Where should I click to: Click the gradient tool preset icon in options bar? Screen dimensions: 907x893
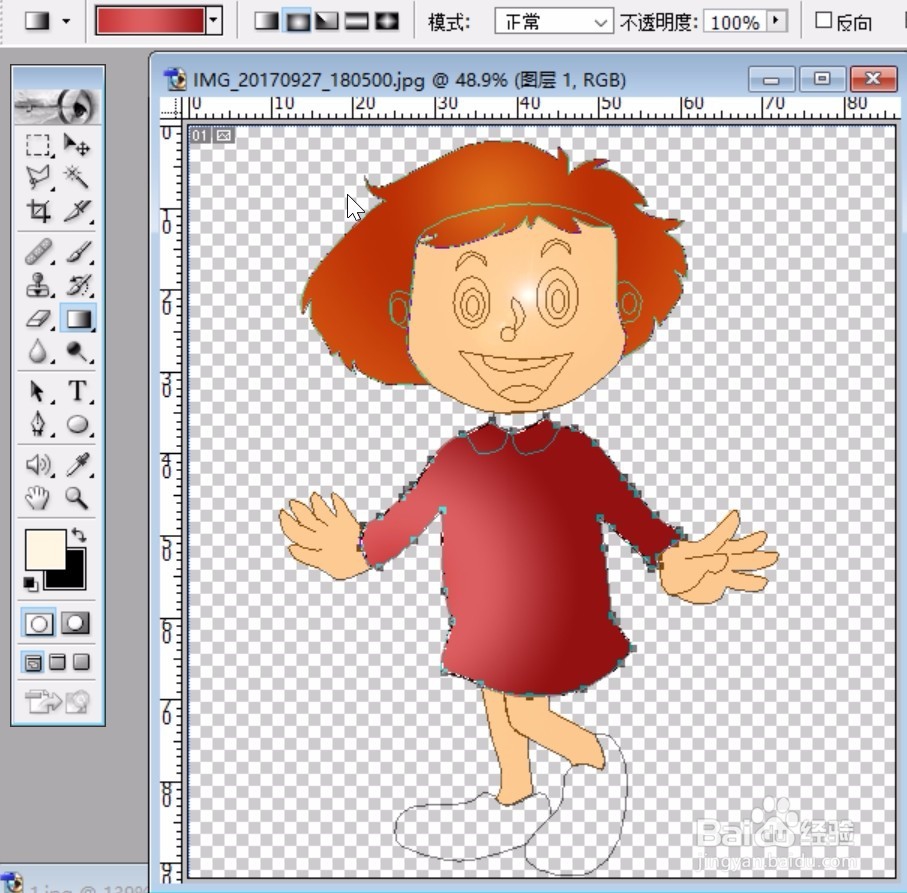click(x=37, y=21)
